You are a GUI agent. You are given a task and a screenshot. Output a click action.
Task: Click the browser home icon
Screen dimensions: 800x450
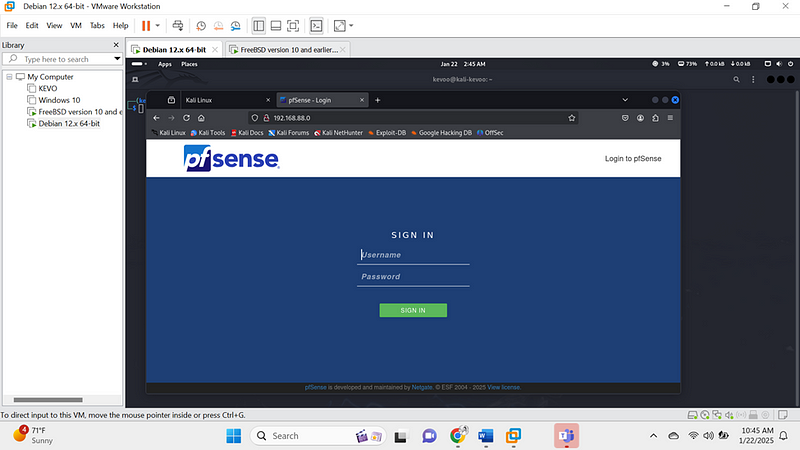coord(202,118)
